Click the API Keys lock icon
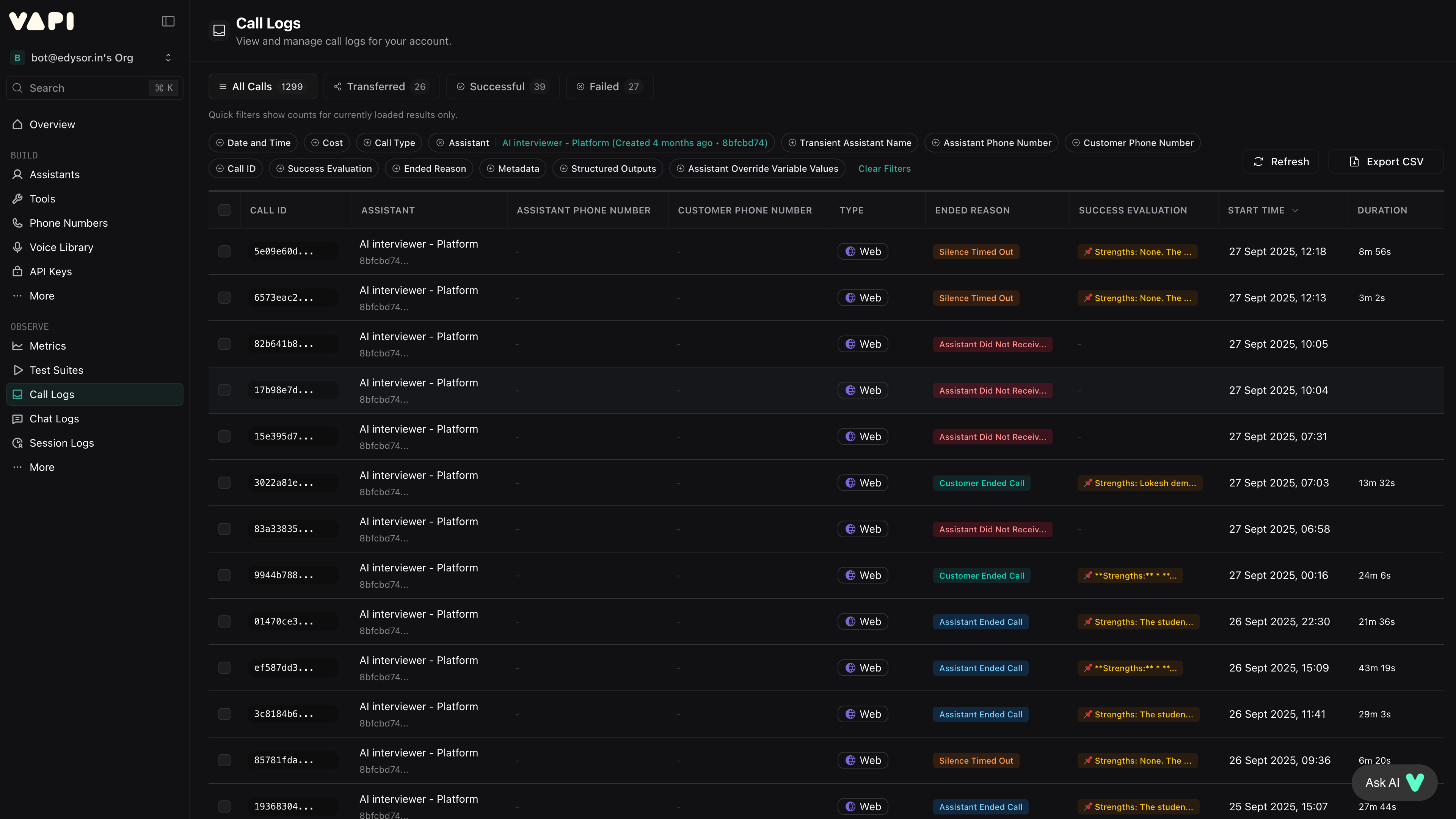The width and height of the screenshot is (1456, 819). pyautogui.click(x=17, y=272)
